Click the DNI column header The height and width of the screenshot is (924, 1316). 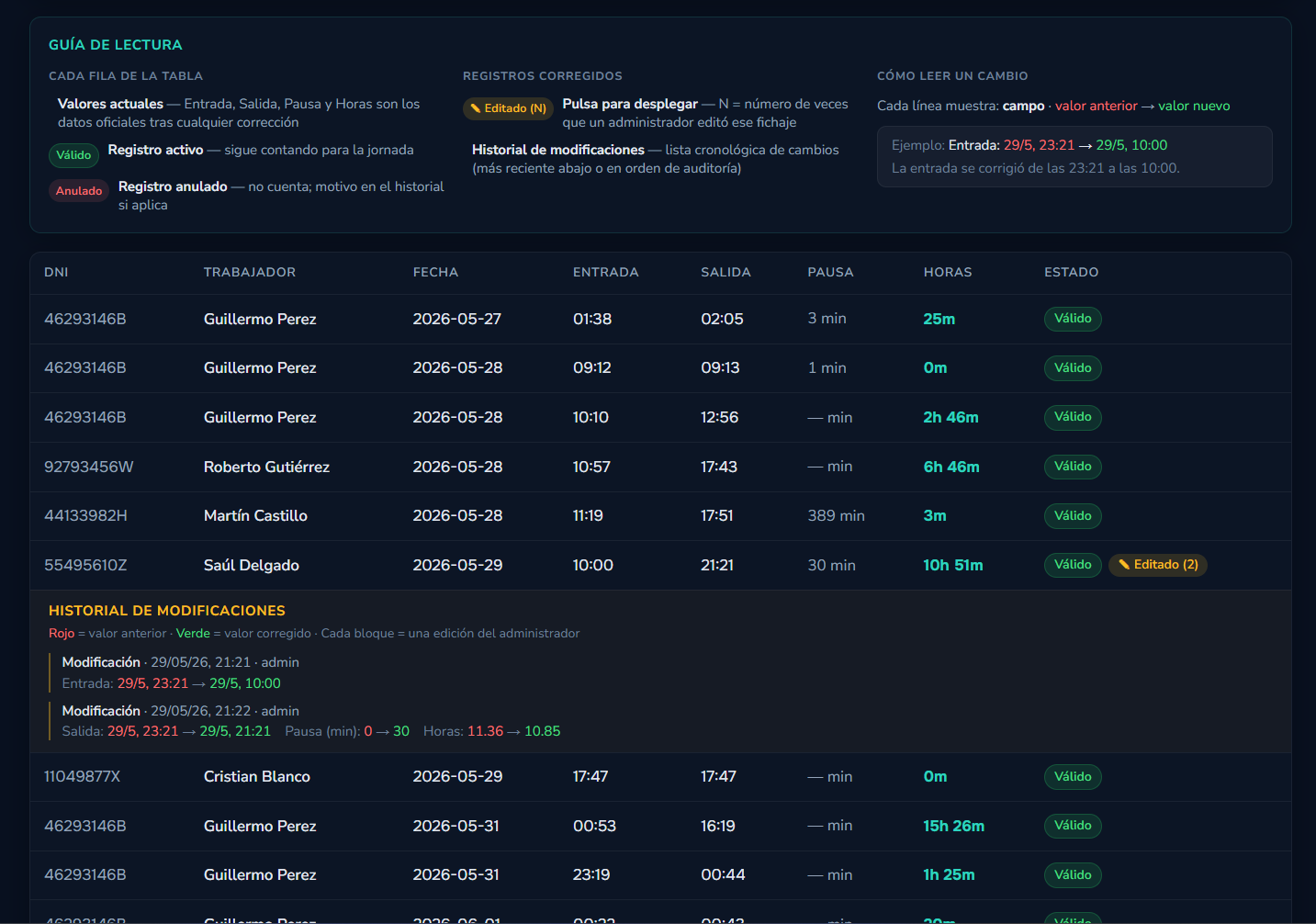click(x=56, y=273)
